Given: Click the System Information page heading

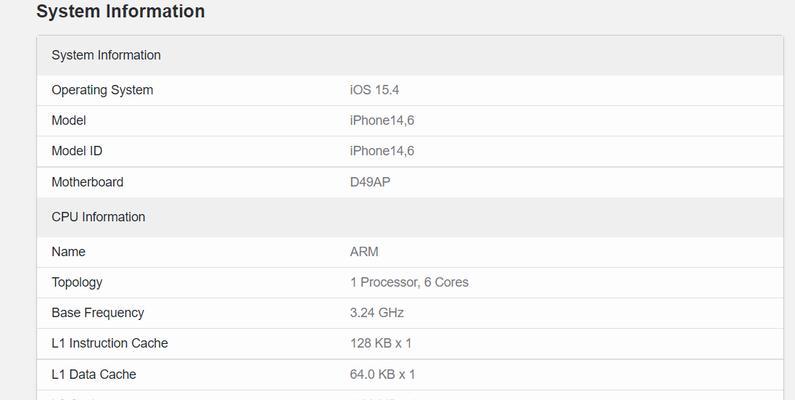Looking at the screenshot, I should (x=121, y=11).
